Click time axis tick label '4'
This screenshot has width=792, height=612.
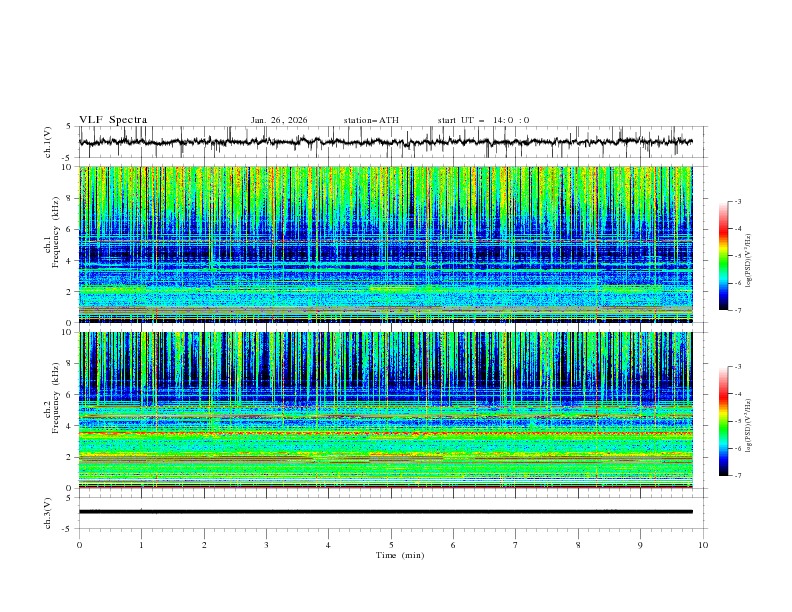point(328,545)
